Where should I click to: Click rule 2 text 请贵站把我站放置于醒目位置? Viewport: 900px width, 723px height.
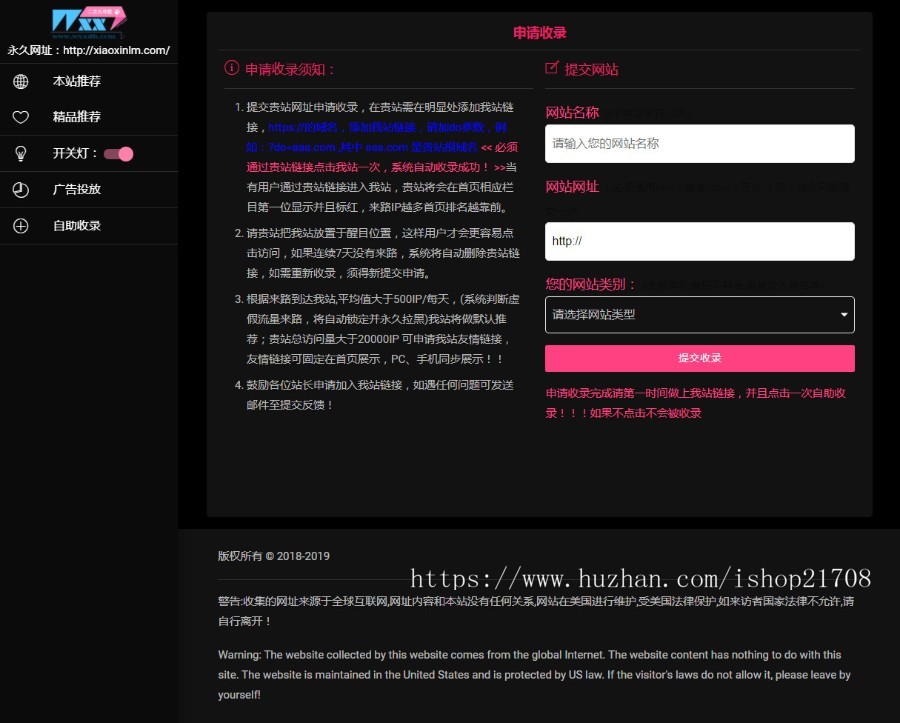tap(383, 253)
